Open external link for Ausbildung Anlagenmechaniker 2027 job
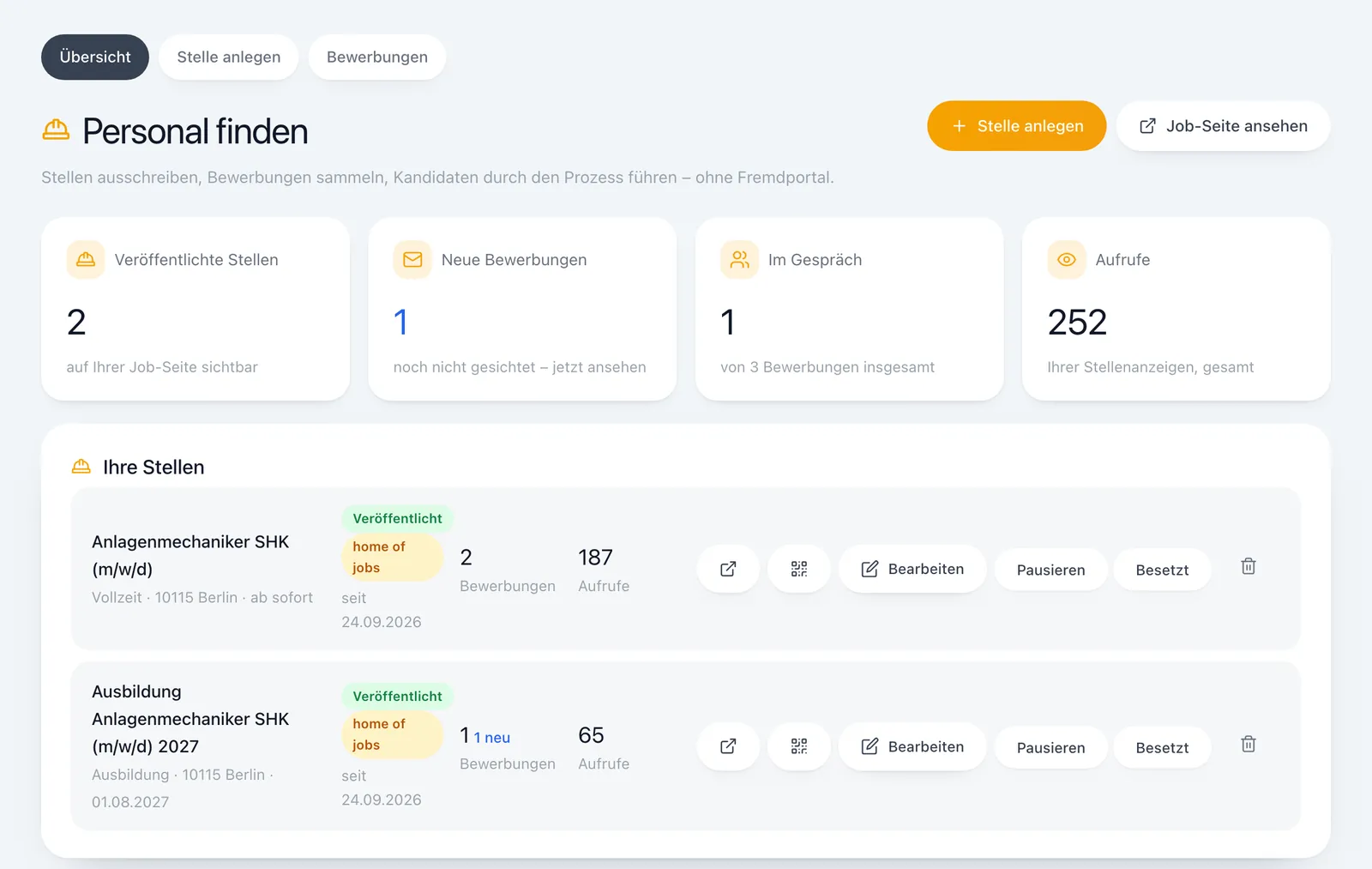Screen dimensions: 1372x869 click(728, 746)
